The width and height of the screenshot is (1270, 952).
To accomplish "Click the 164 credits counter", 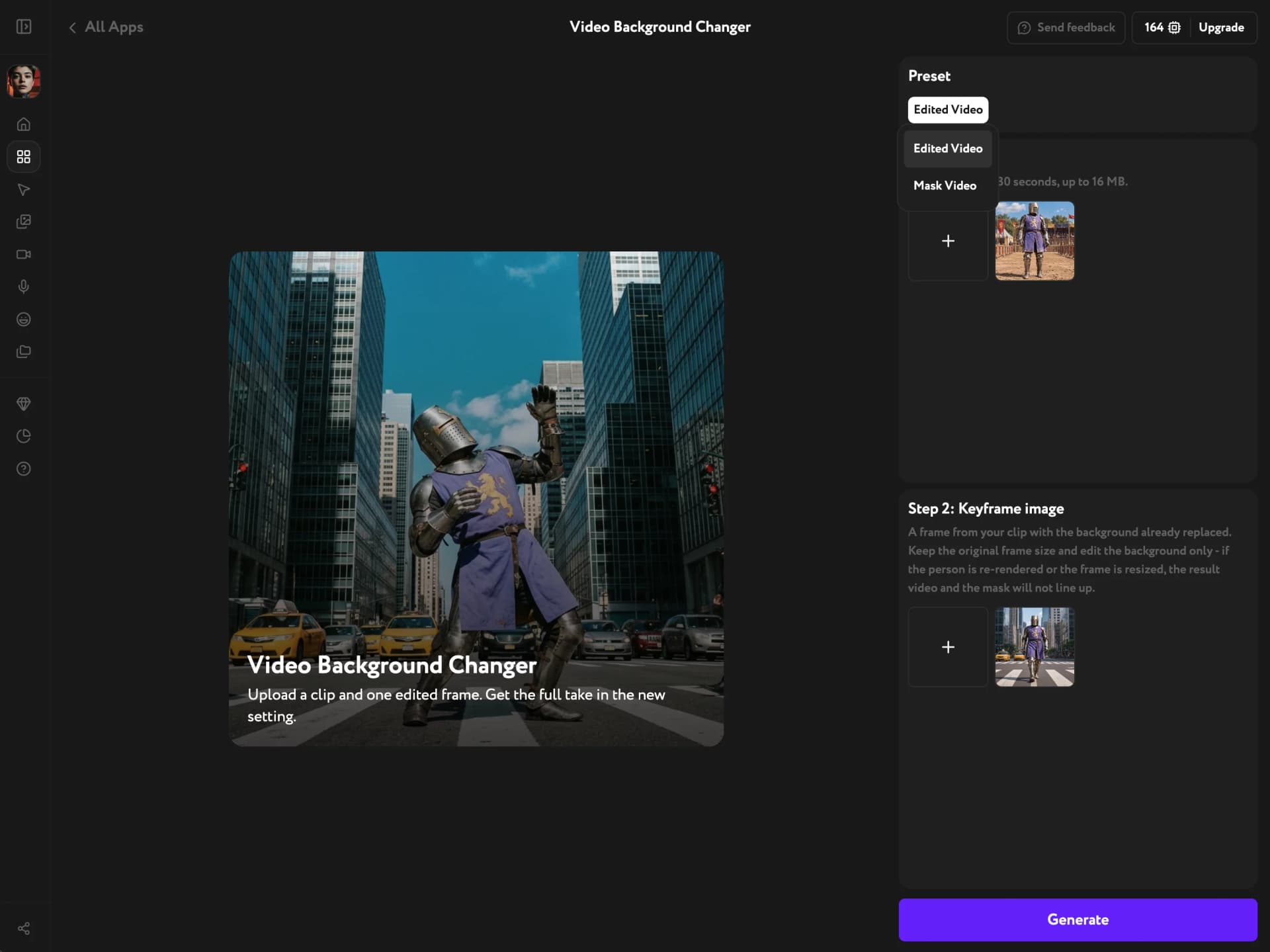I will (1162, 27).
